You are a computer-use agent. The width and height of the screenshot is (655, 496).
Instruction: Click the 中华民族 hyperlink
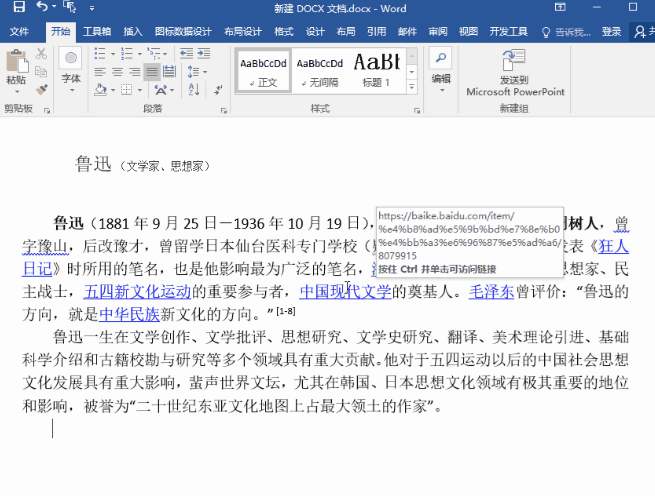[x=129, y=314]
